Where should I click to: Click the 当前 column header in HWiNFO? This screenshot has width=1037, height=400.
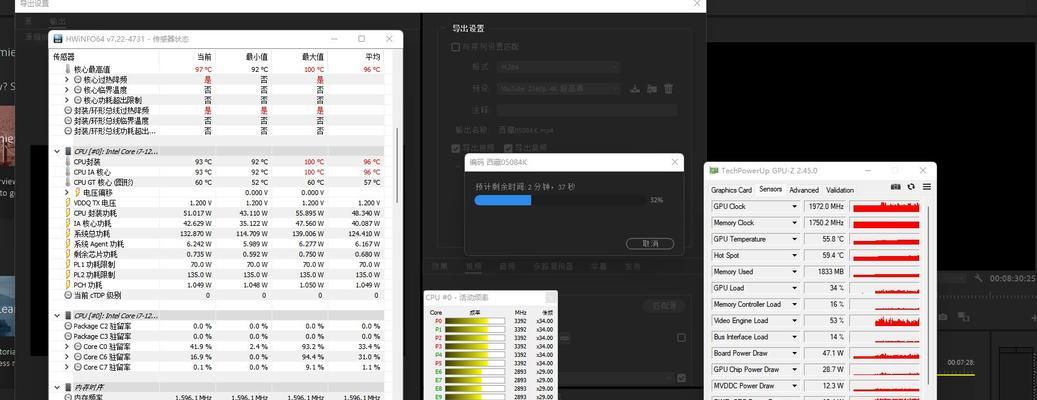coord(204,57)
